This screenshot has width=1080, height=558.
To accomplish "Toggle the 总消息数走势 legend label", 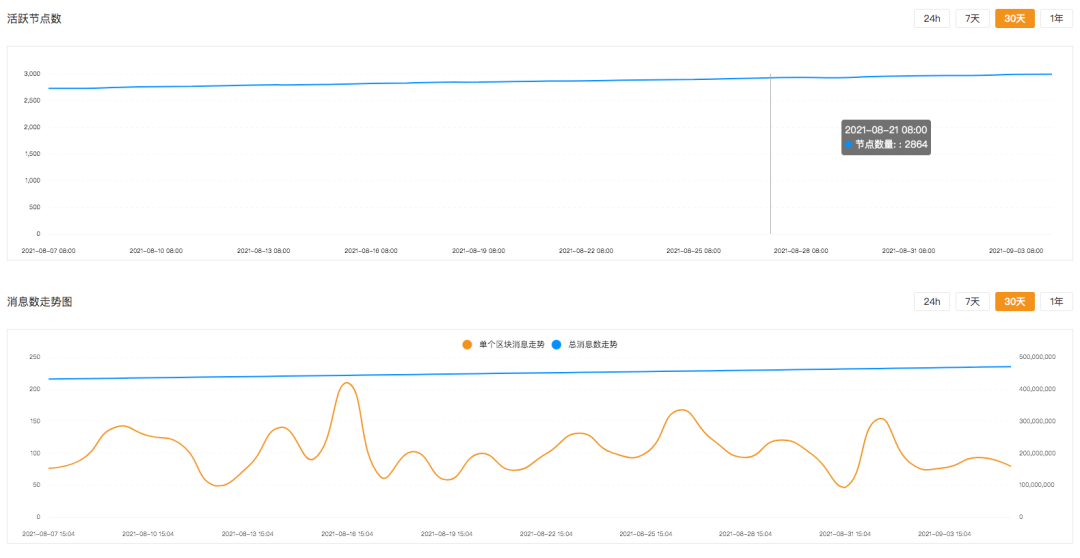I will pos(593,344).
